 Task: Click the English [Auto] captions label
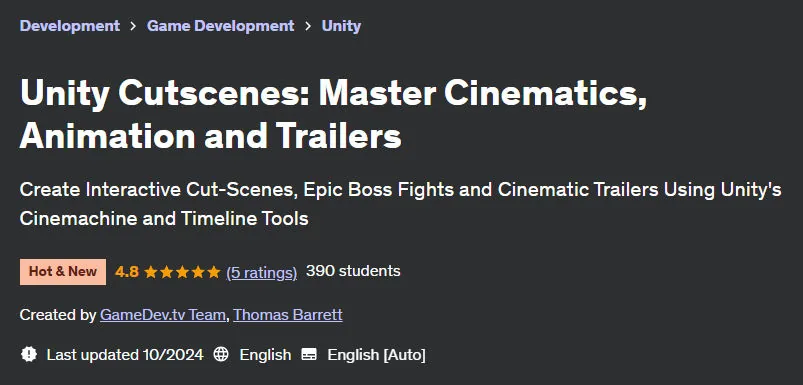(376, 355)
